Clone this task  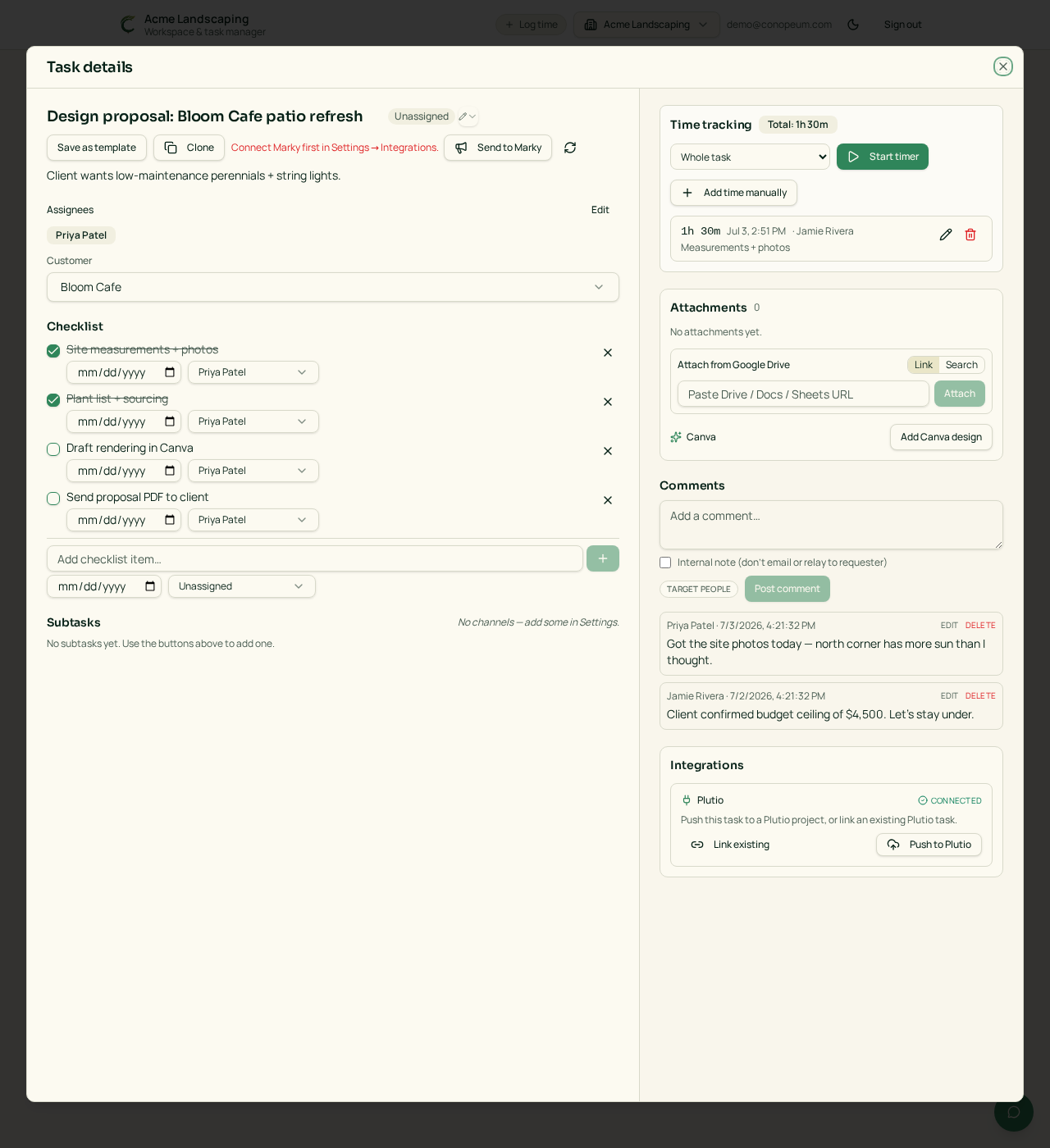[189, 148]
